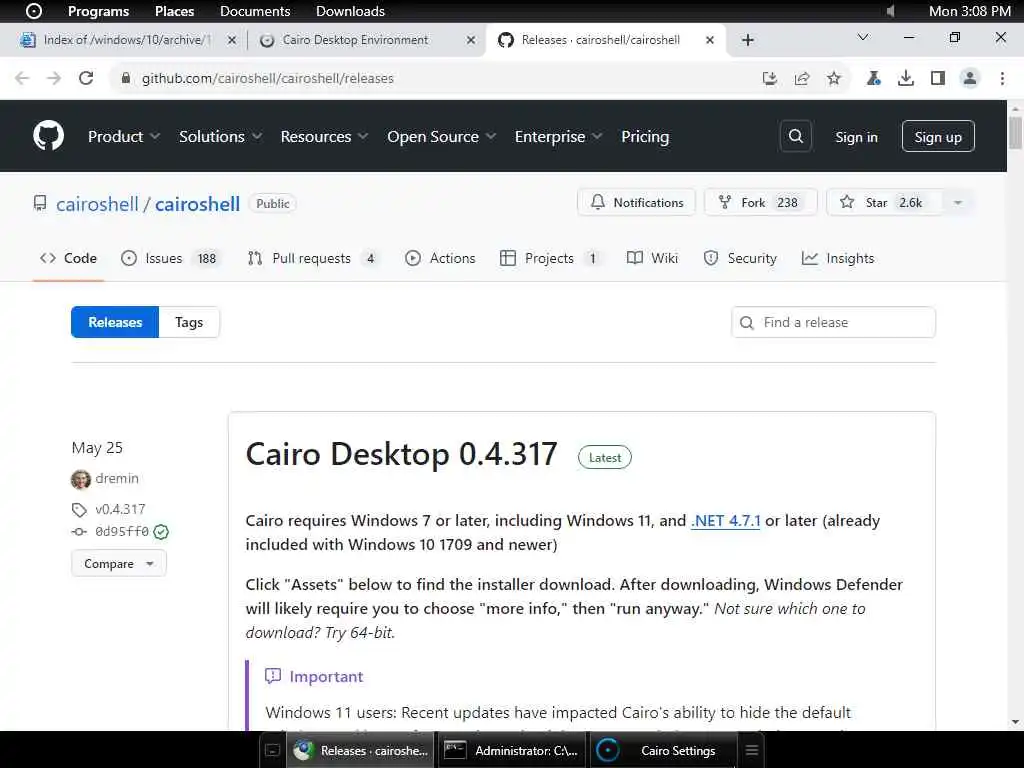The height and width of the screenshot is (768, 1024).
Task: Open the cairoshell owner link
Action: coord(97,204)
